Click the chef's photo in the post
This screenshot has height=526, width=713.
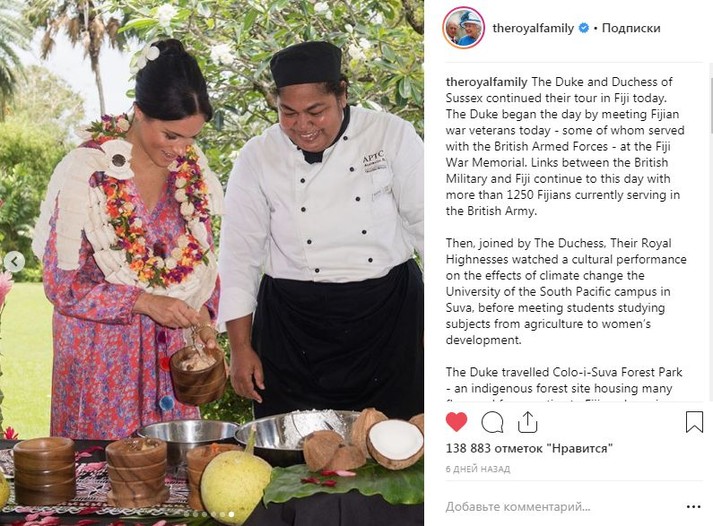point(325,227)
